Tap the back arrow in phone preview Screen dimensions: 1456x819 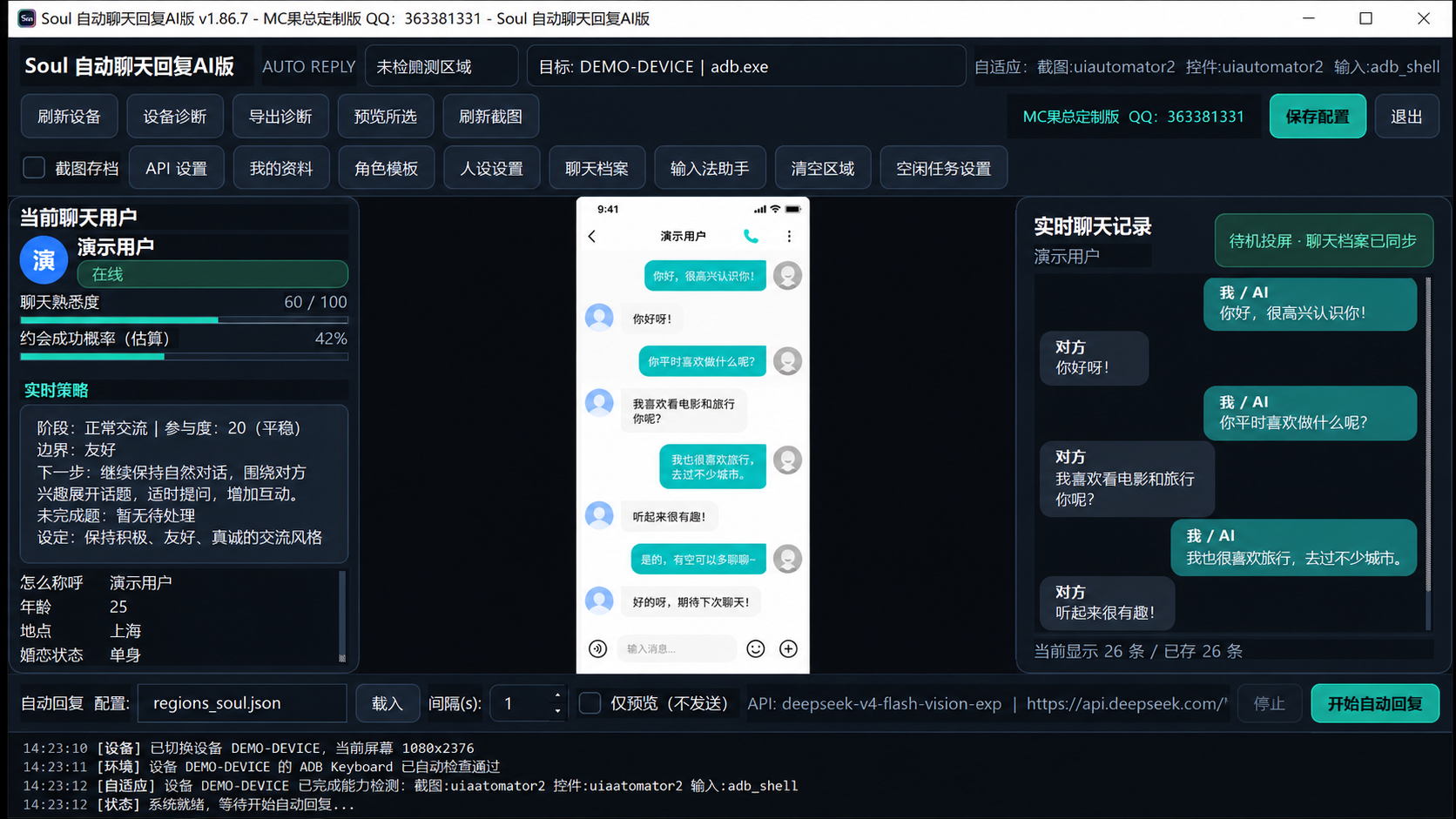(592, 236)
